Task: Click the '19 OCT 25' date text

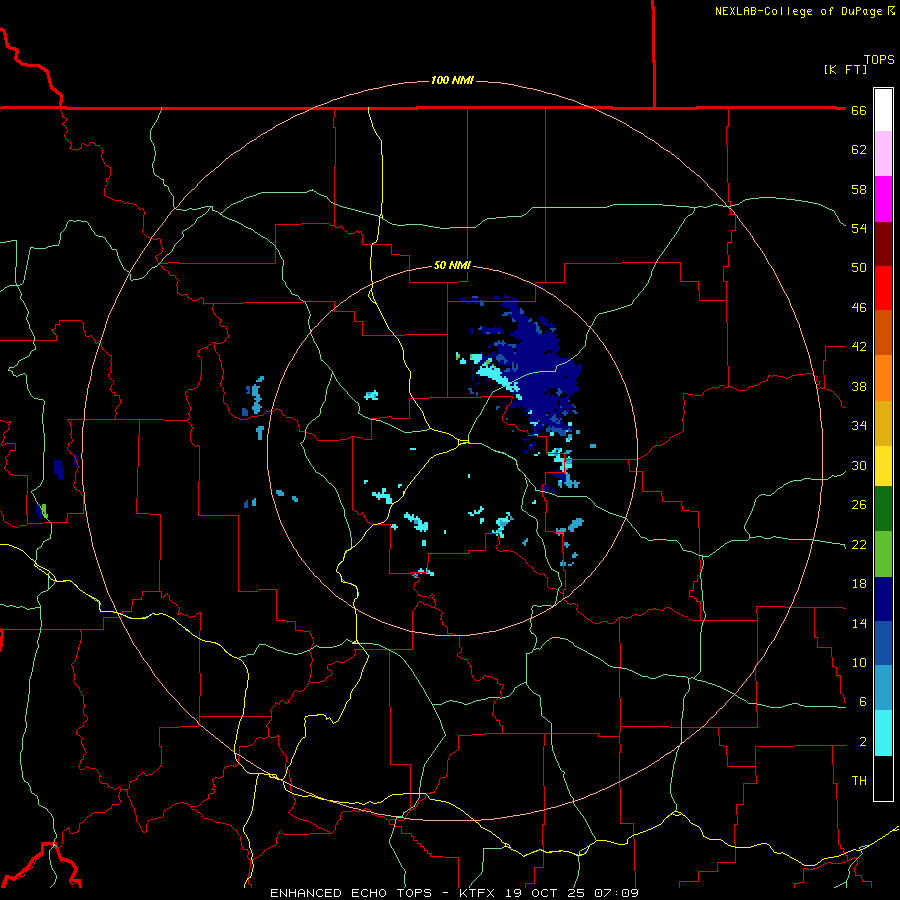Action: 544,893
